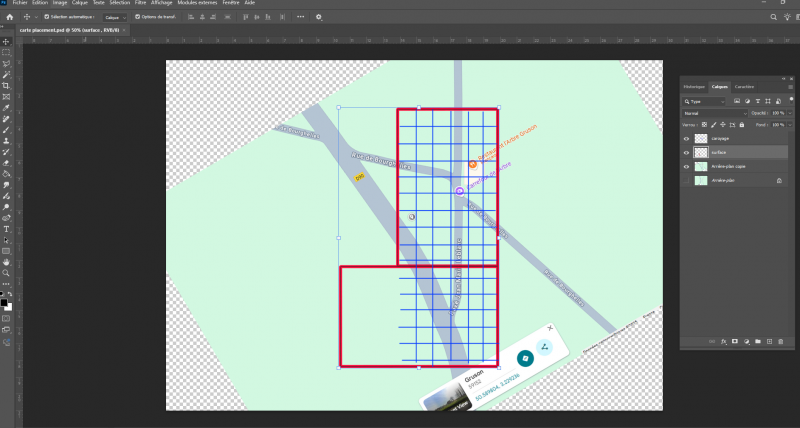Toggle visibility of the surface layer
The image size is (800, 428).
click(x=686, y=152)
